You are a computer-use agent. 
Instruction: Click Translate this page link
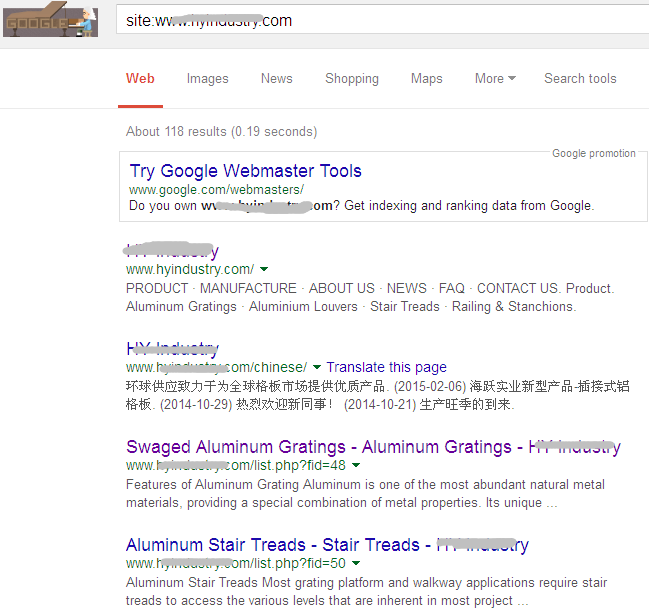387,367
